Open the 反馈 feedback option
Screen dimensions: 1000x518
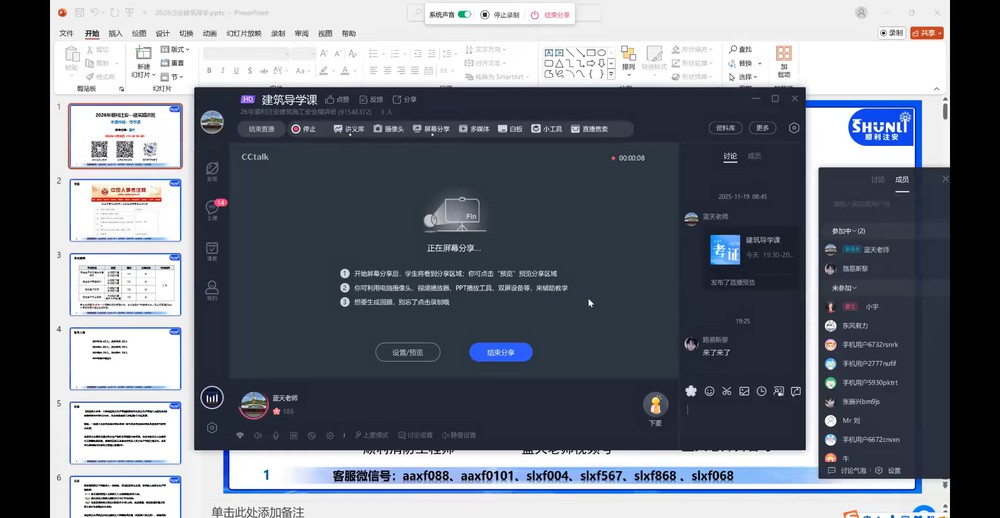371,100
